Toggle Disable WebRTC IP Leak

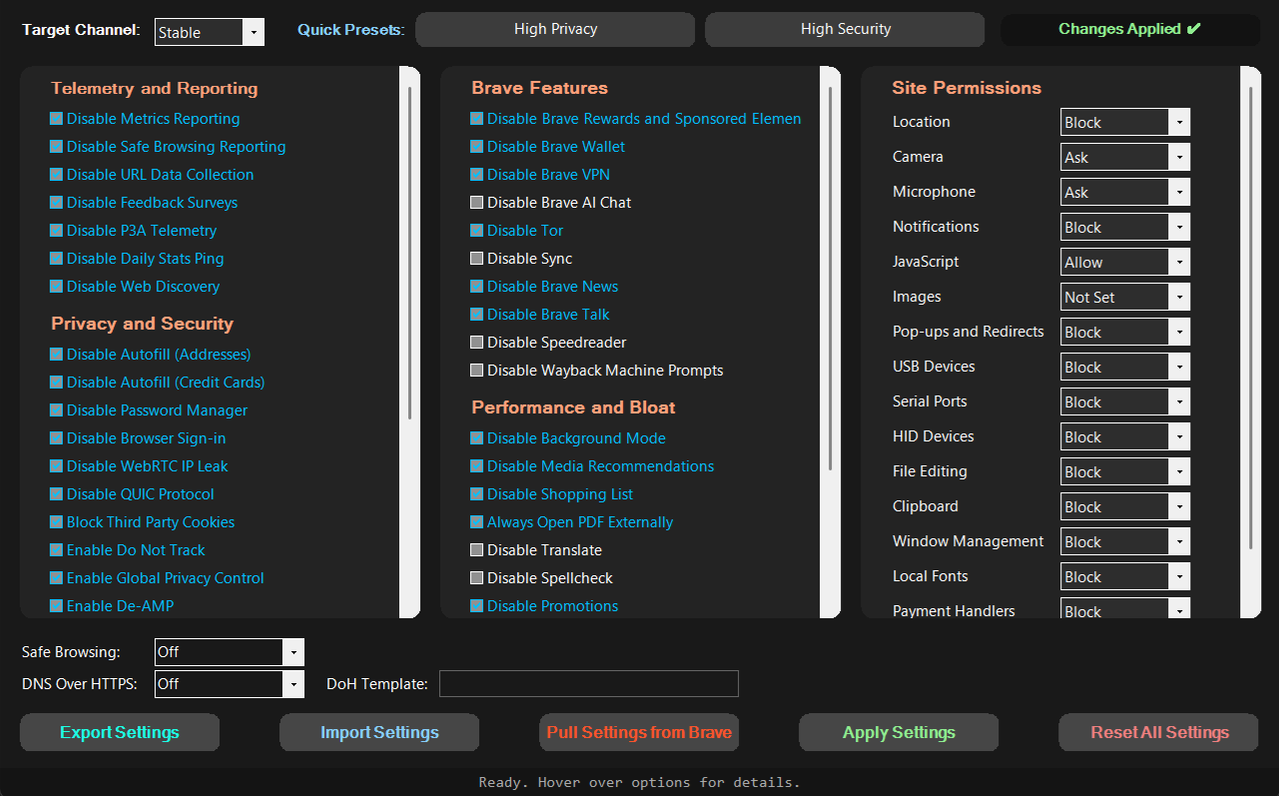coord(139,467)
